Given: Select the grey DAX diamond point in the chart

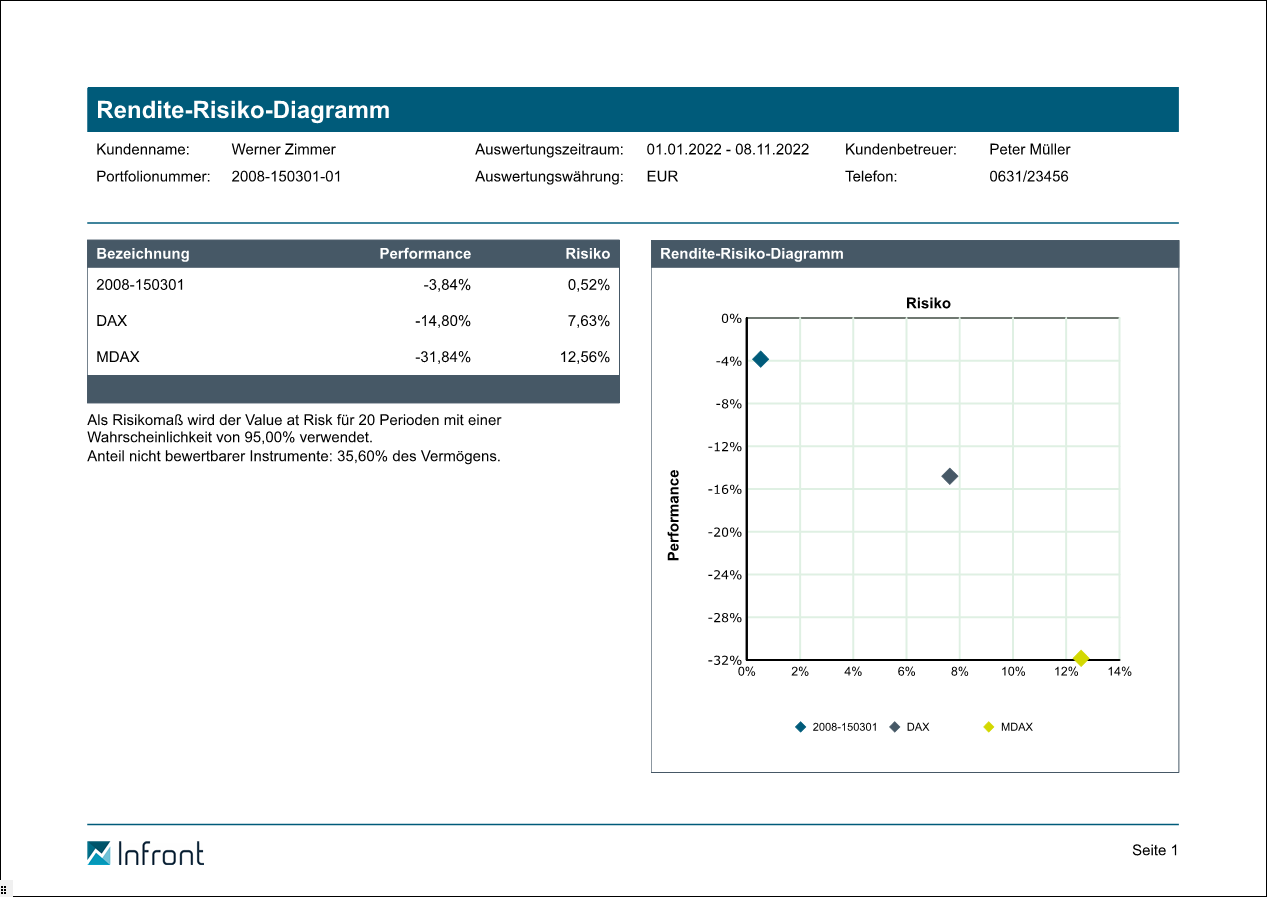Looking at the screenshot, I should (x=950, y=476).
